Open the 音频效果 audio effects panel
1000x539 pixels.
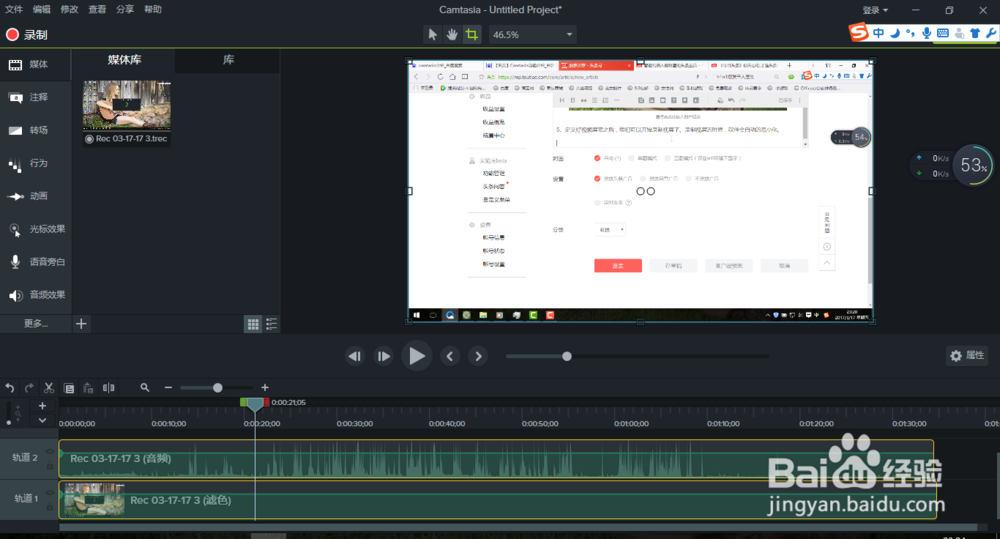click(x=36, y=295)
